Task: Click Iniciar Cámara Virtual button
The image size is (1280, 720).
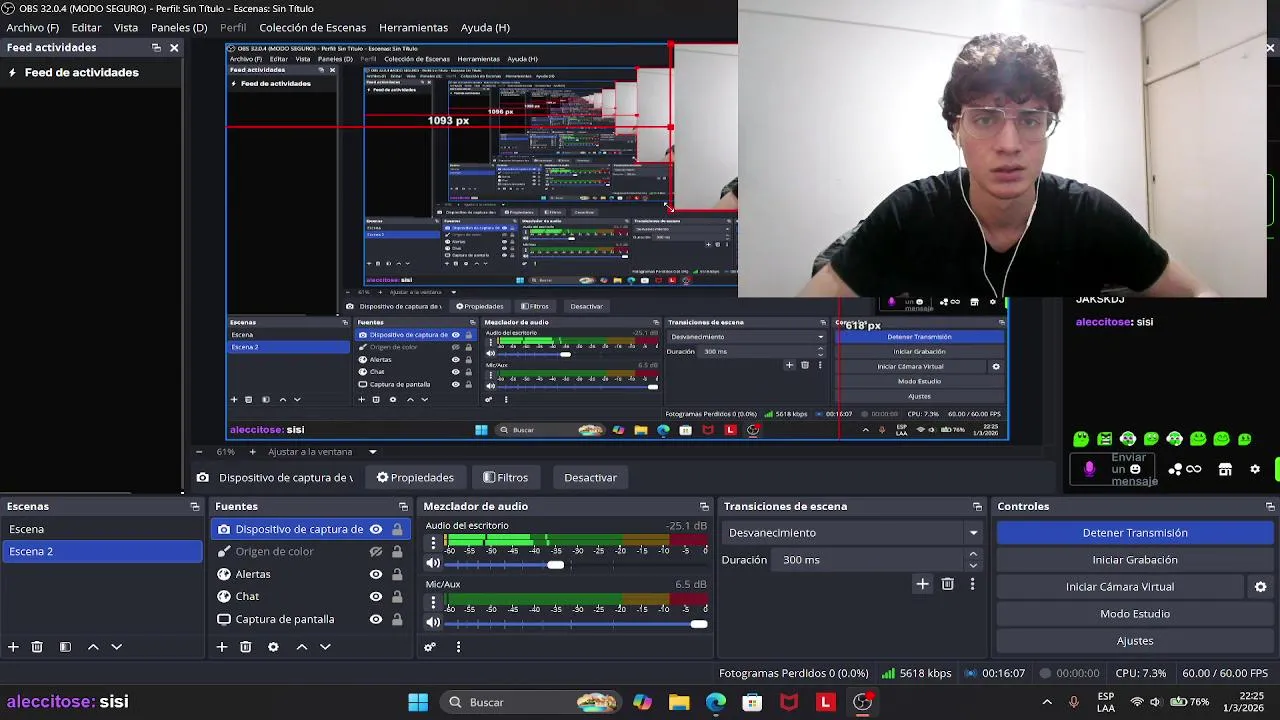Action: tap(1120, 587)
